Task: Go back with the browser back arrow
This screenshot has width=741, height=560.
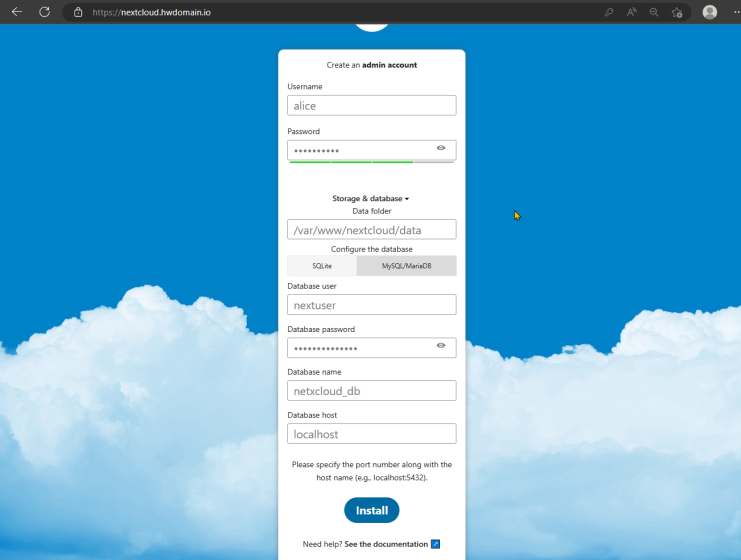Action: pos(17,12)
